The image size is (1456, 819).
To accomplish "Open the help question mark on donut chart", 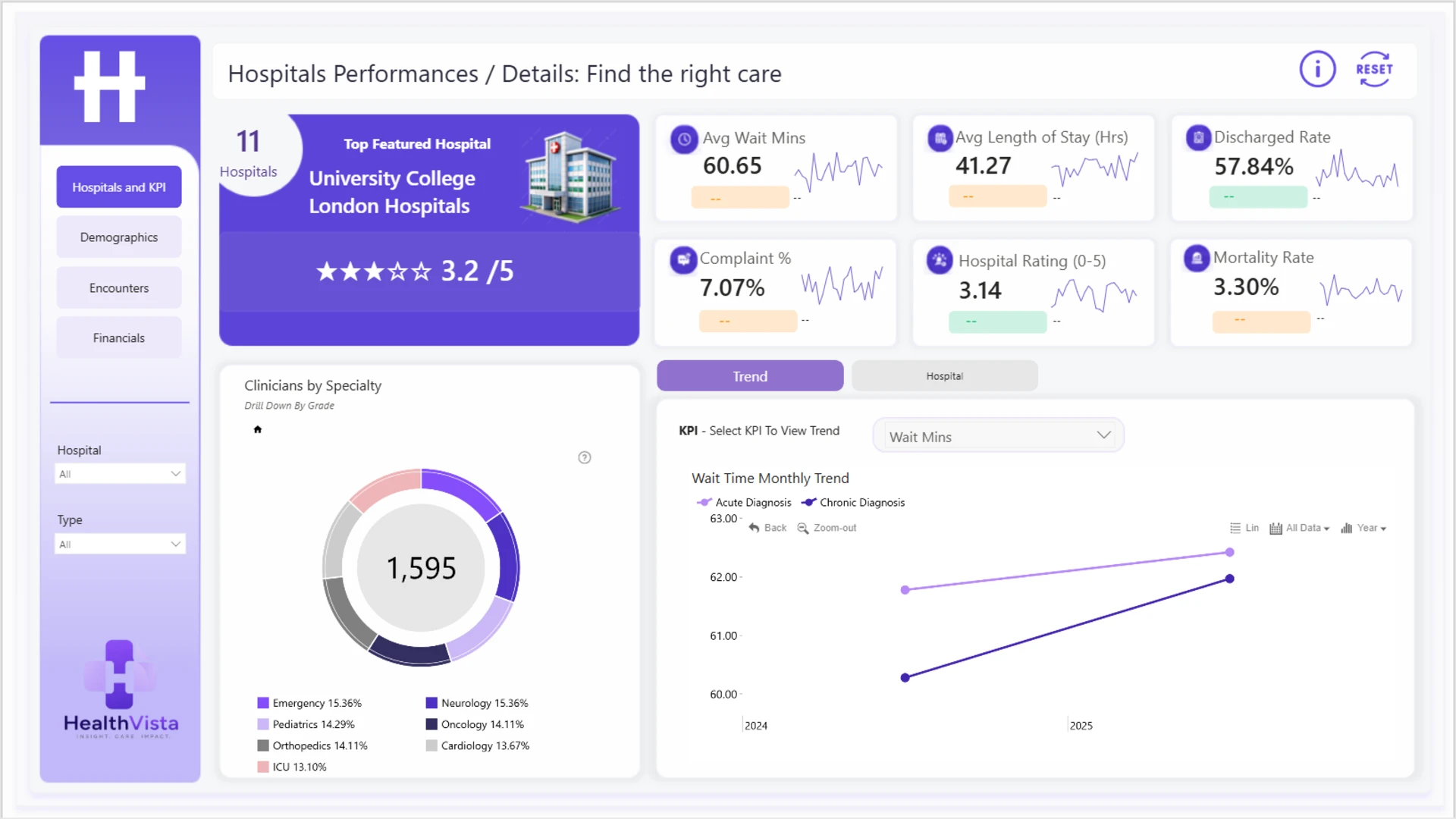I will 585,457.
